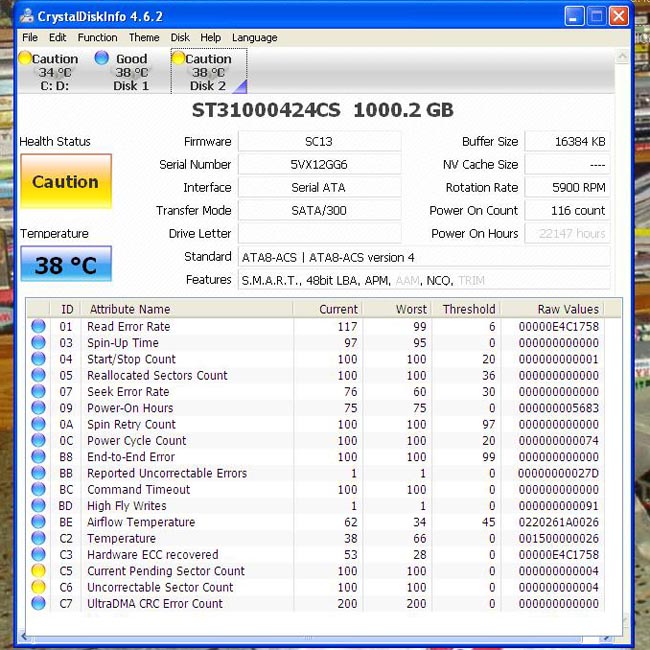Open the Language menu

[255, 38]
